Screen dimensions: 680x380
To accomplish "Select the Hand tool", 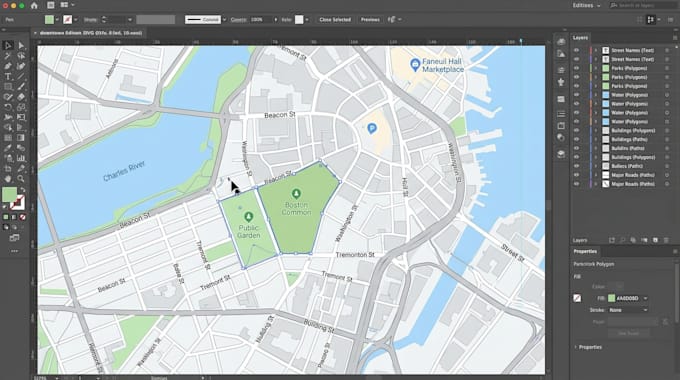I will tap(8, 179).
